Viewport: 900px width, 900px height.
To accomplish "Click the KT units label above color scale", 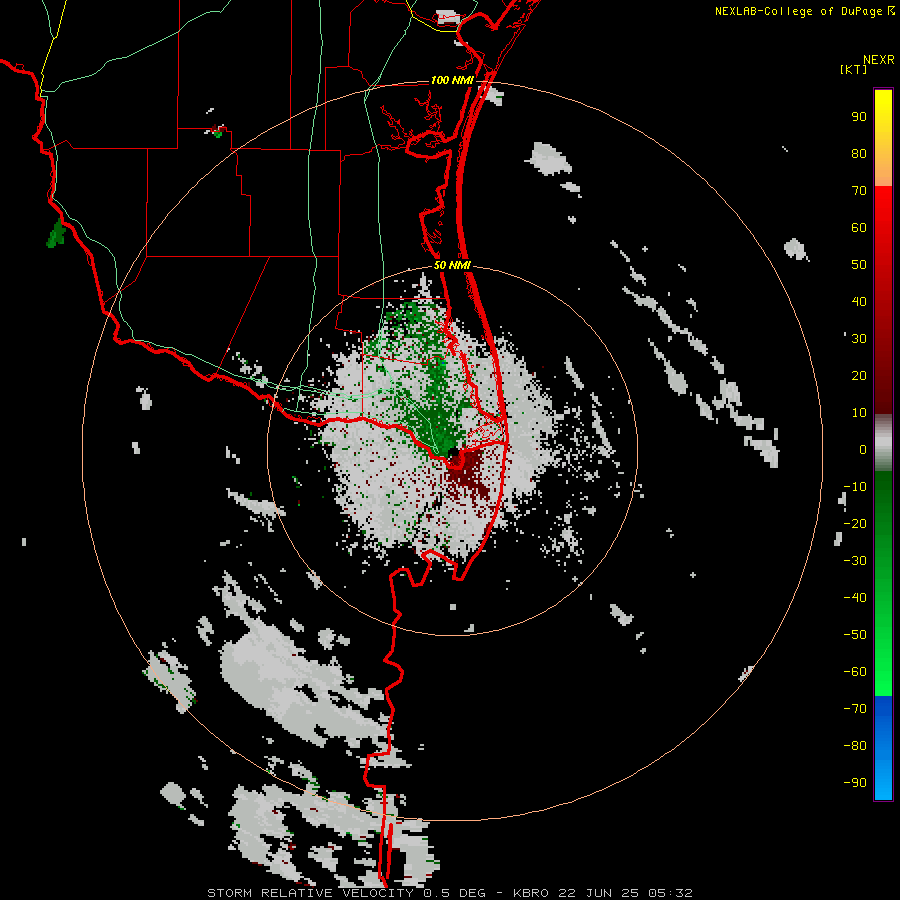I will click(853, 69).
